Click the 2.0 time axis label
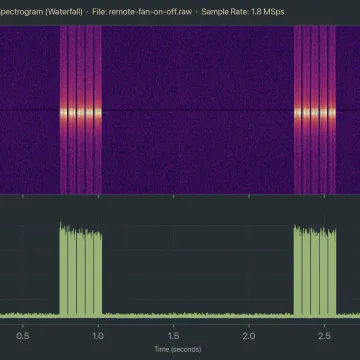Viewport: 360px width, 360px height. 249,336
